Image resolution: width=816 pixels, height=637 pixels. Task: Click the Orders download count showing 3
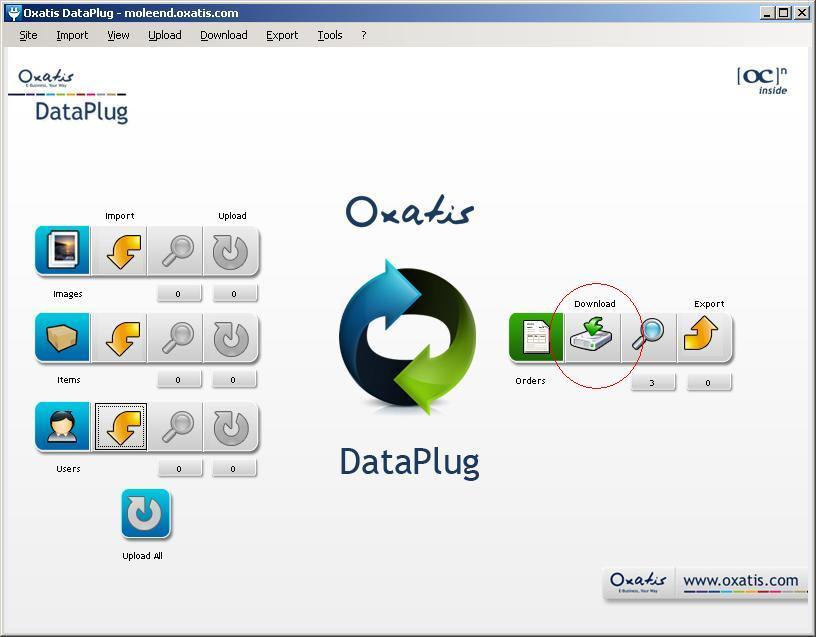point(653,383)
